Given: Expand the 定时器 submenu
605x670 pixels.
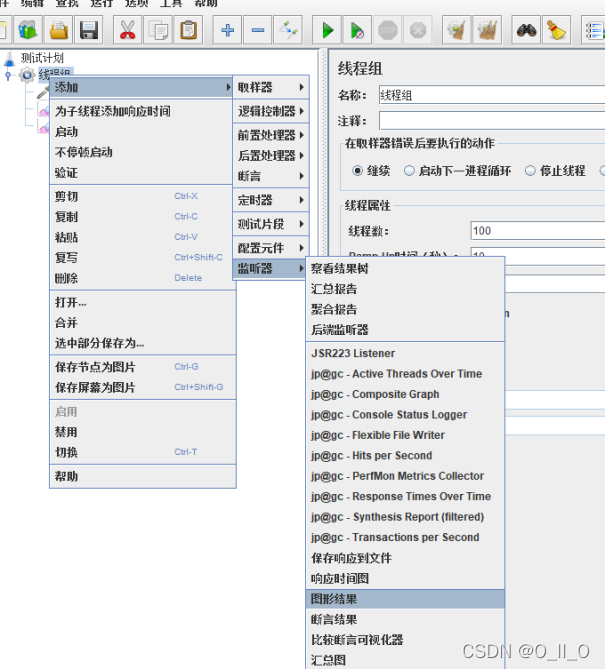Looking at the screenshot, I should pyautogui.click(x=270, y=200).
